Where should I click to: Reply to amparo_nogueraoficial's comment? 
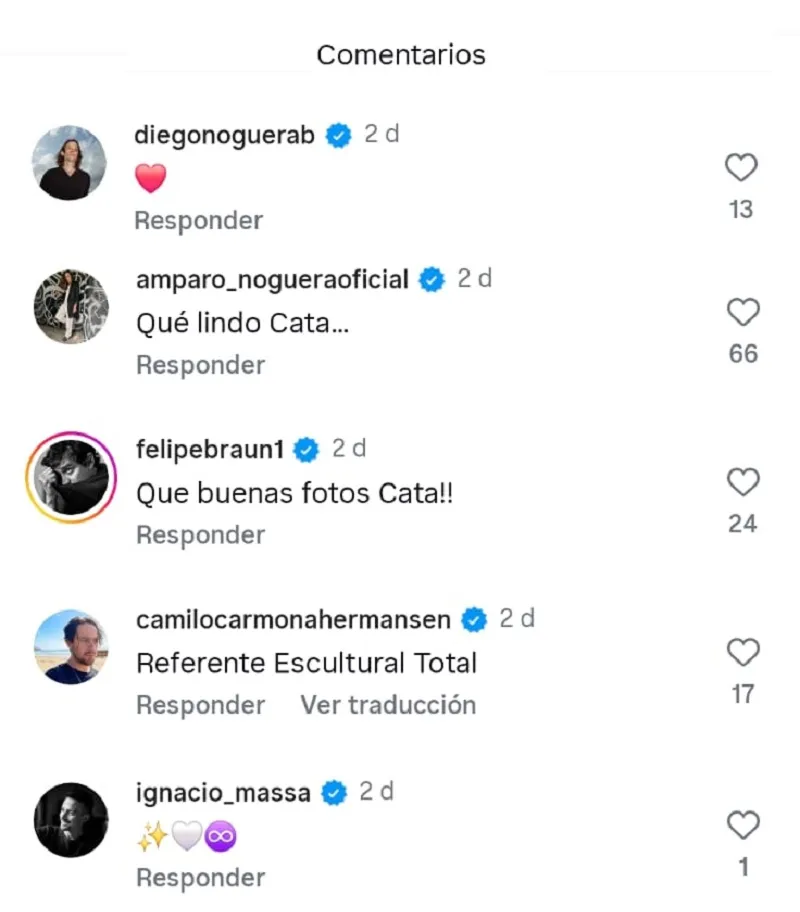[200, 366]
